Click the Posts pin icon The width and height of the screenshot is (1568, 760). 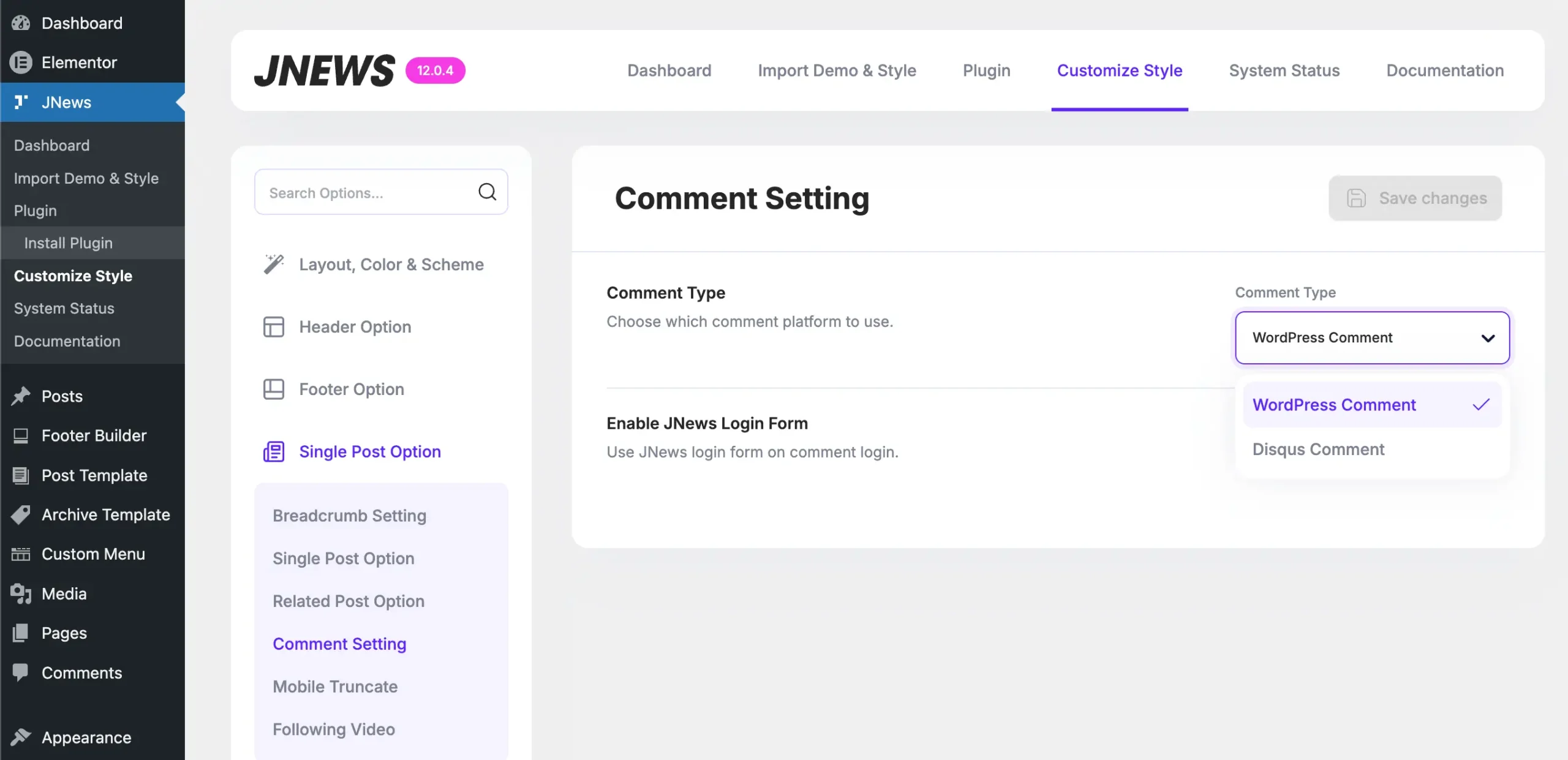(21, 396)
